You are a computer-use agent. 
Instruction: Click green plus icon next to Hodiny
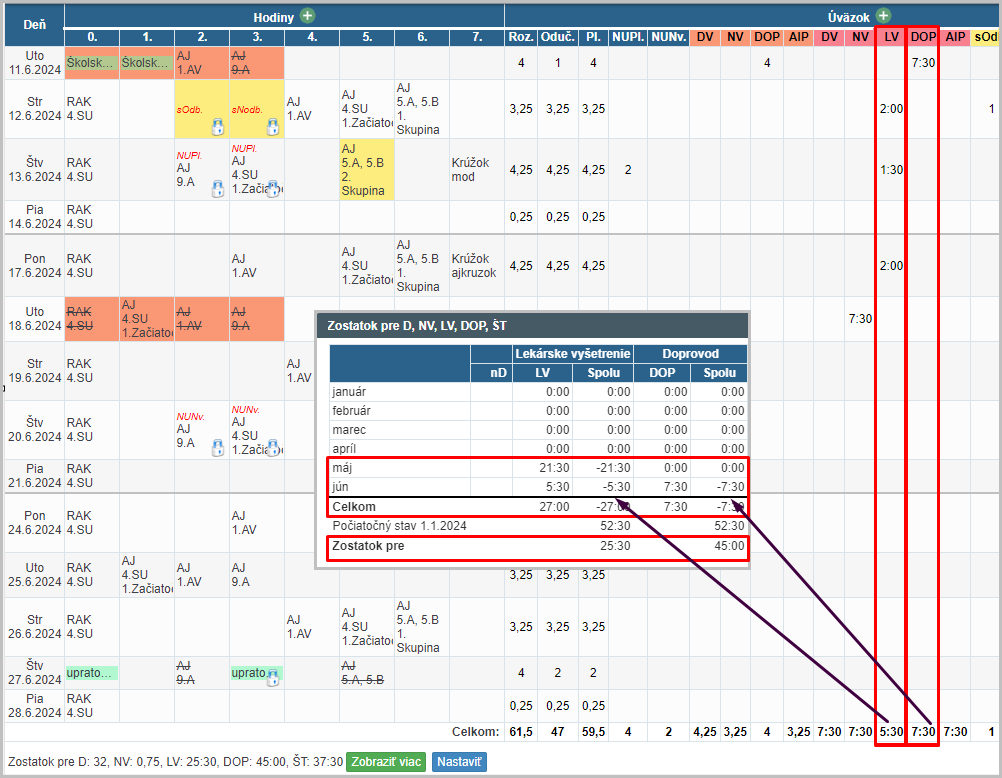[x=308, y=16]
